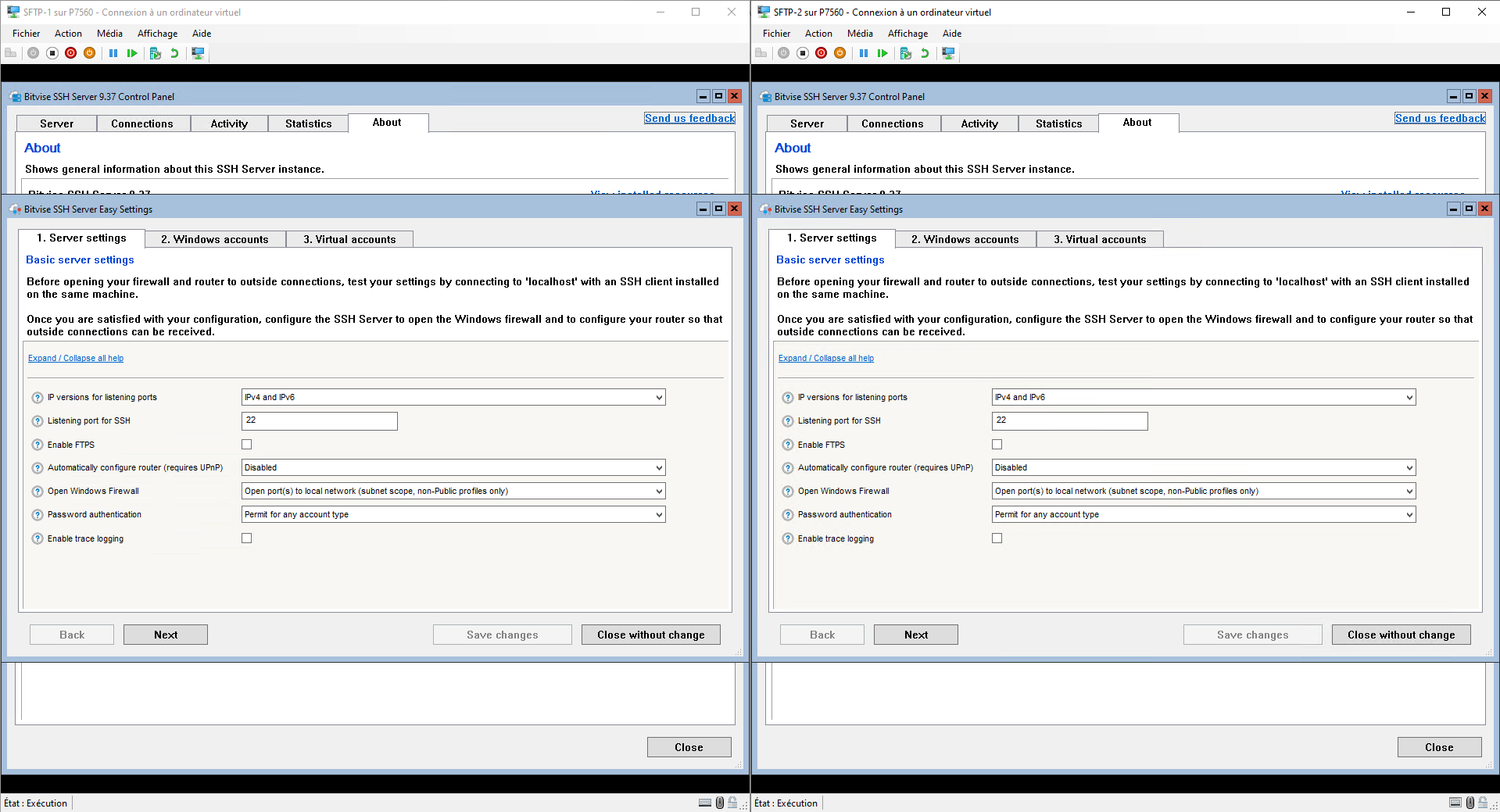Open help for Enable FTPS in SFTP-2
The height and width of the screenshot is (812, 1500).
788,445
